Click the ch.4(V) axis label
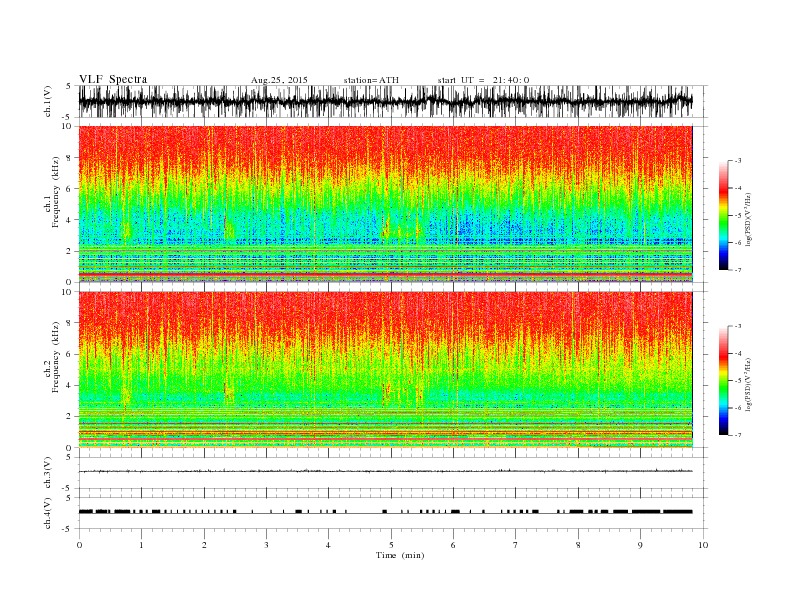 pyautogui.click(x=48, y=513)
